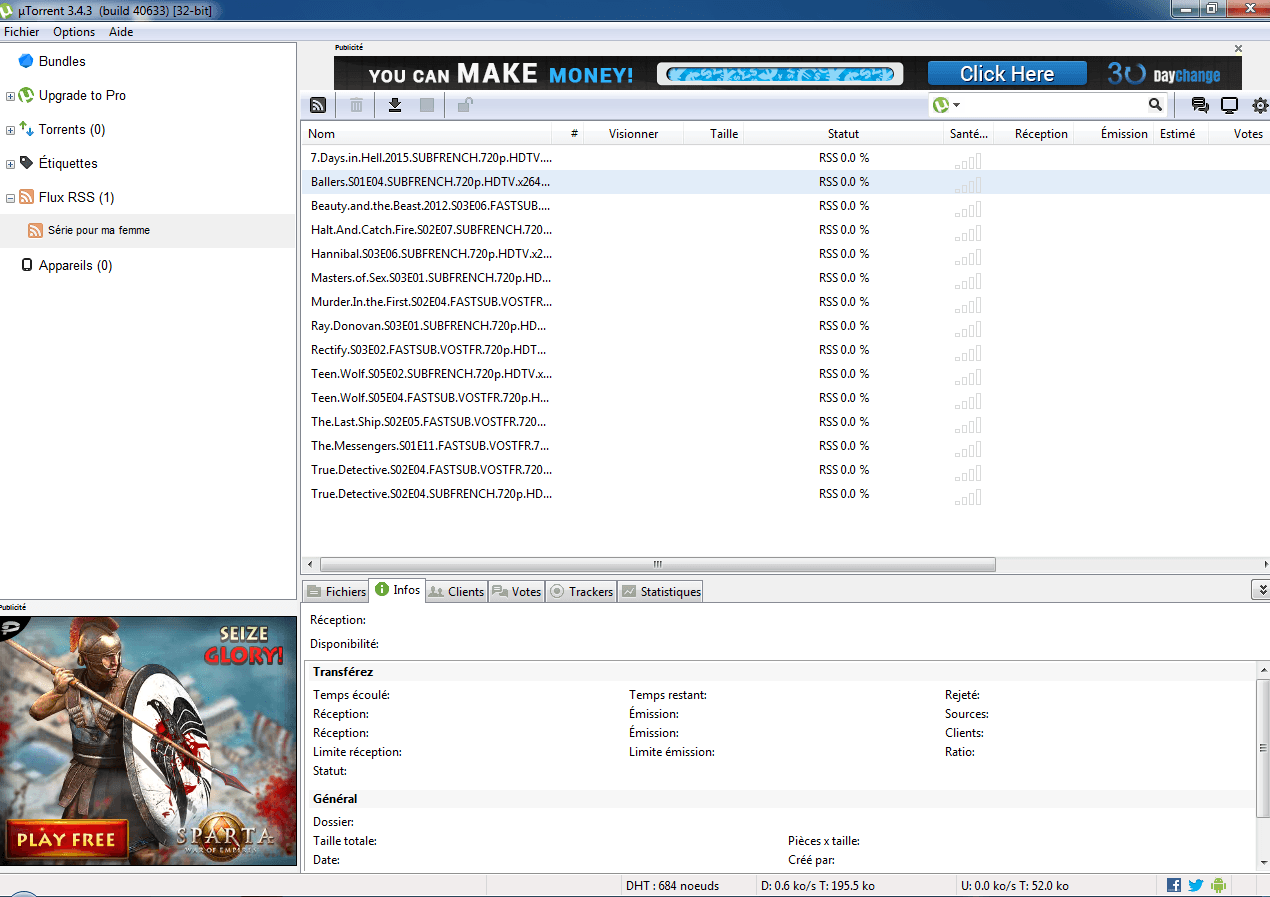The image size is (1270, 897).
Task: Click the Unlock bundle padlock icon
Action: coord(465,104)
